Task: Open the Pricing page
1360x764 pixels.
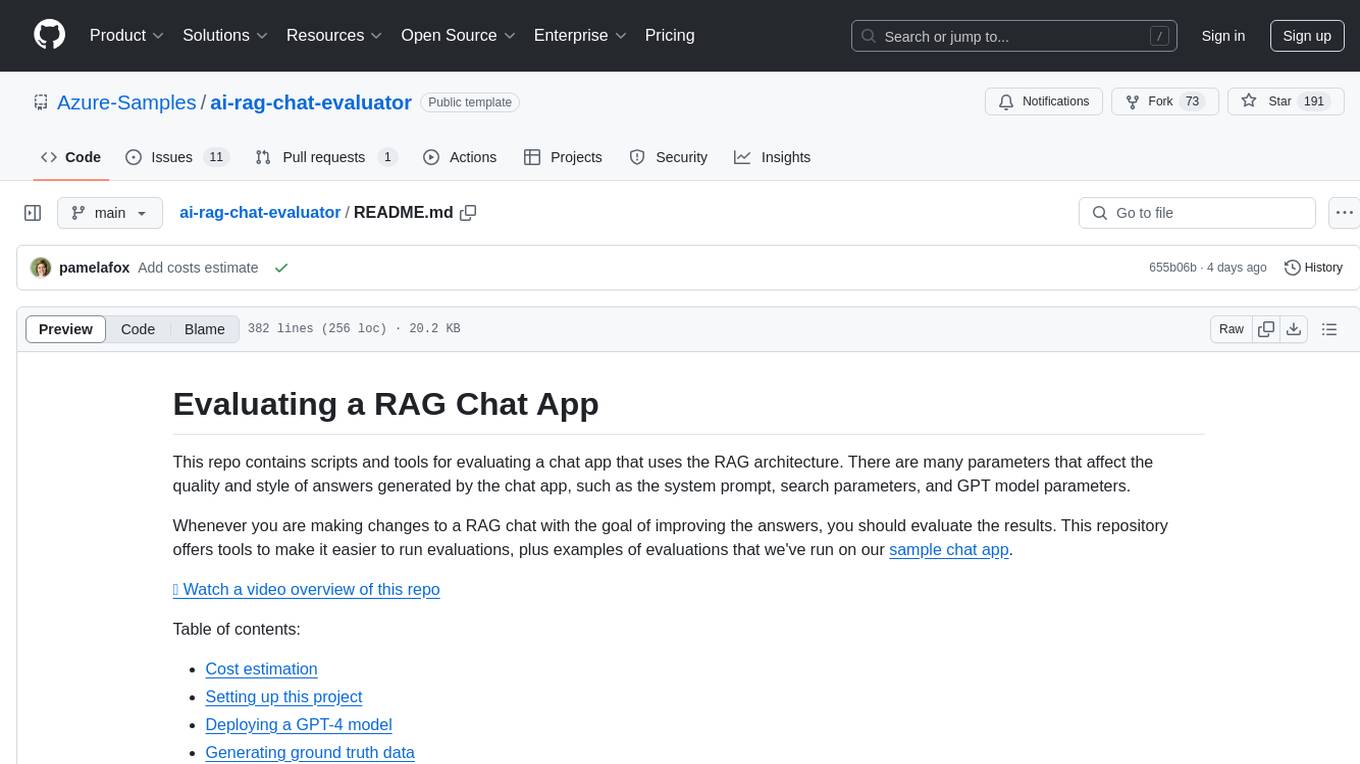Action: [x=670, y=35]
